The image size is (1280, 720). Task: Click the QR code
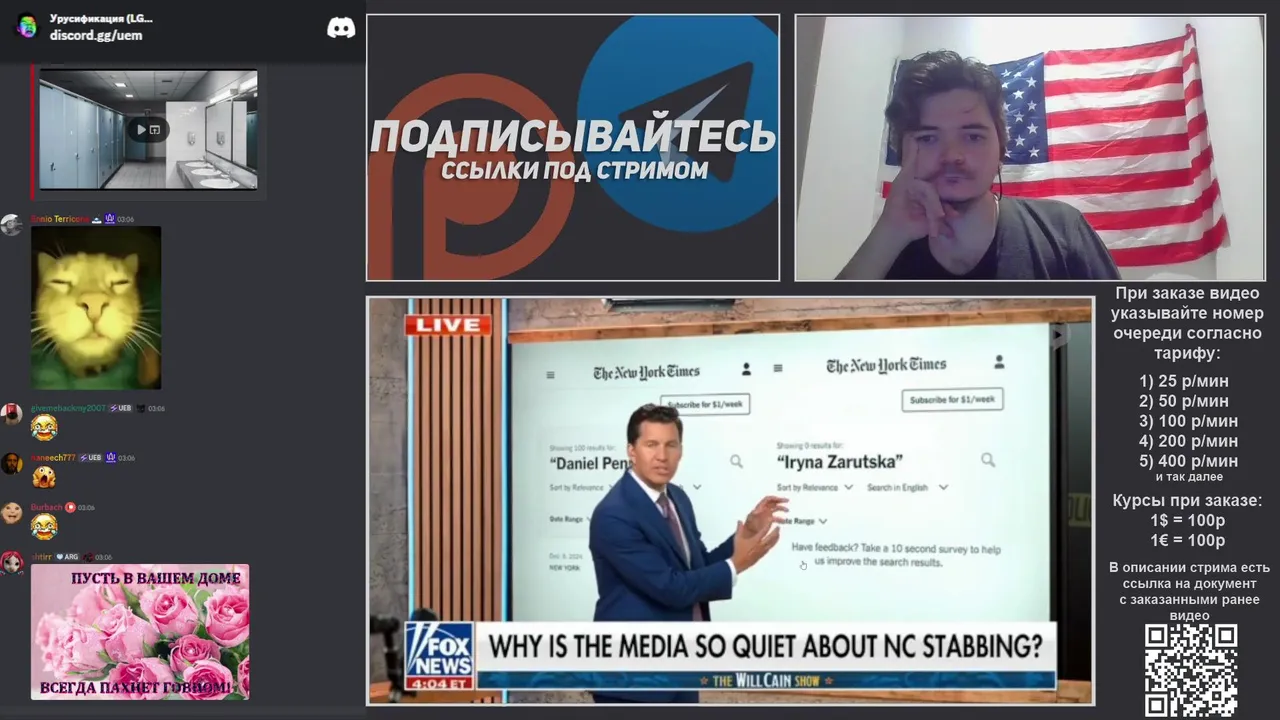[1190, 671]
